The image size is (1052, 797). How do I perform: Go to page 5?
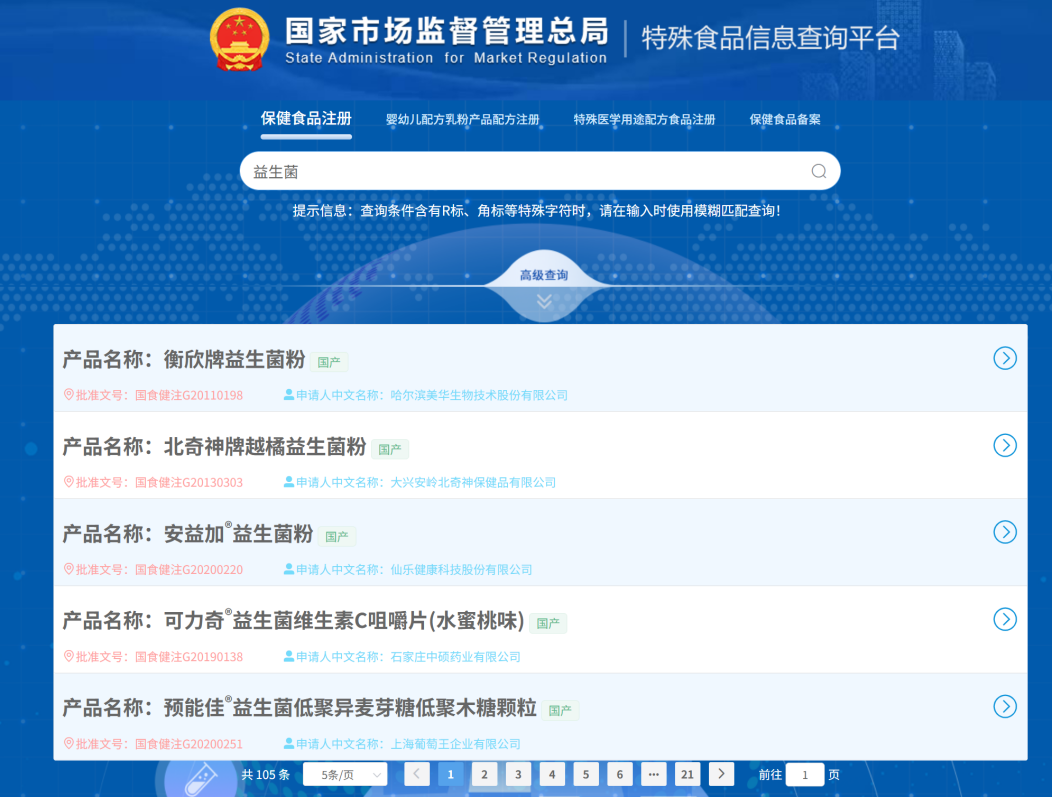(586, 774)
